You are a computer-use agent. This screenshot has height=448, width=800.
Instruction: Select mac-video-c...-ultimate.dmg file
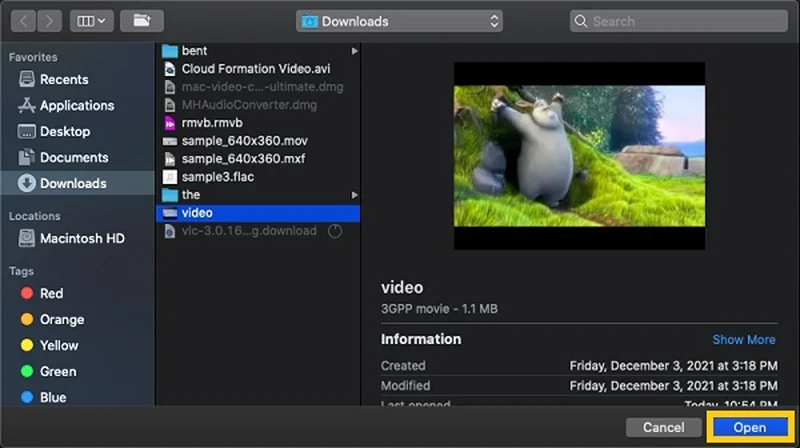tap(258, 87)
